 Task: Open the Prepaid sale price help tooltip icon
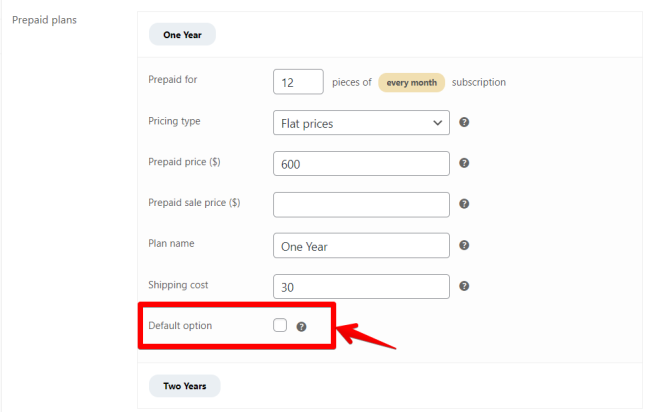(464, 204)
